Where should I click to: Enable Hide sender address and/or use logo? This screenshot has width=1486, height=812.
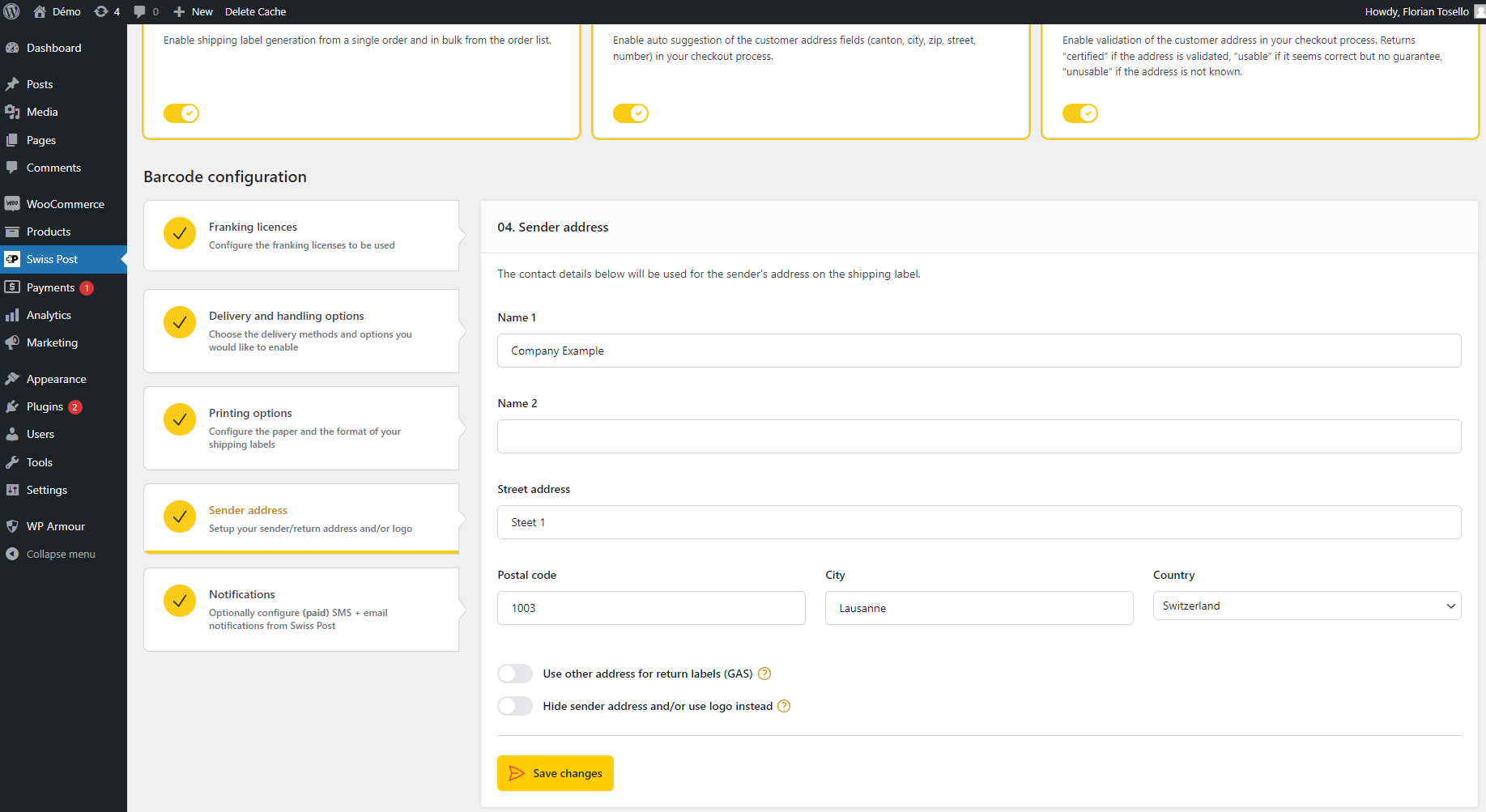514,705
